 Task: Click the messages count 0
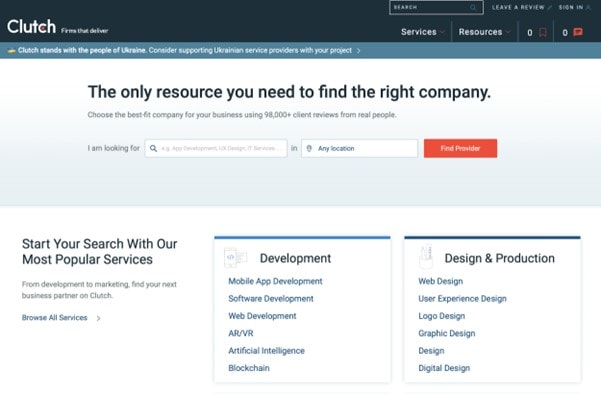pos(565,33)
